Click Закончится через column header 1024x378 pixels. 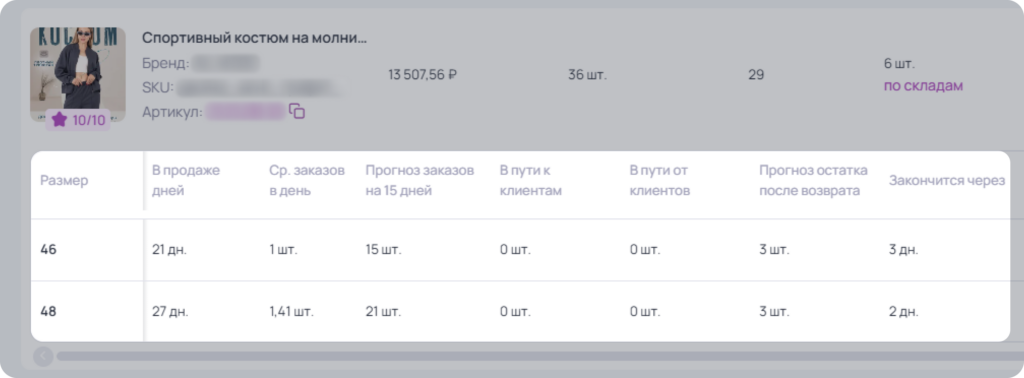tap(946, 181)
